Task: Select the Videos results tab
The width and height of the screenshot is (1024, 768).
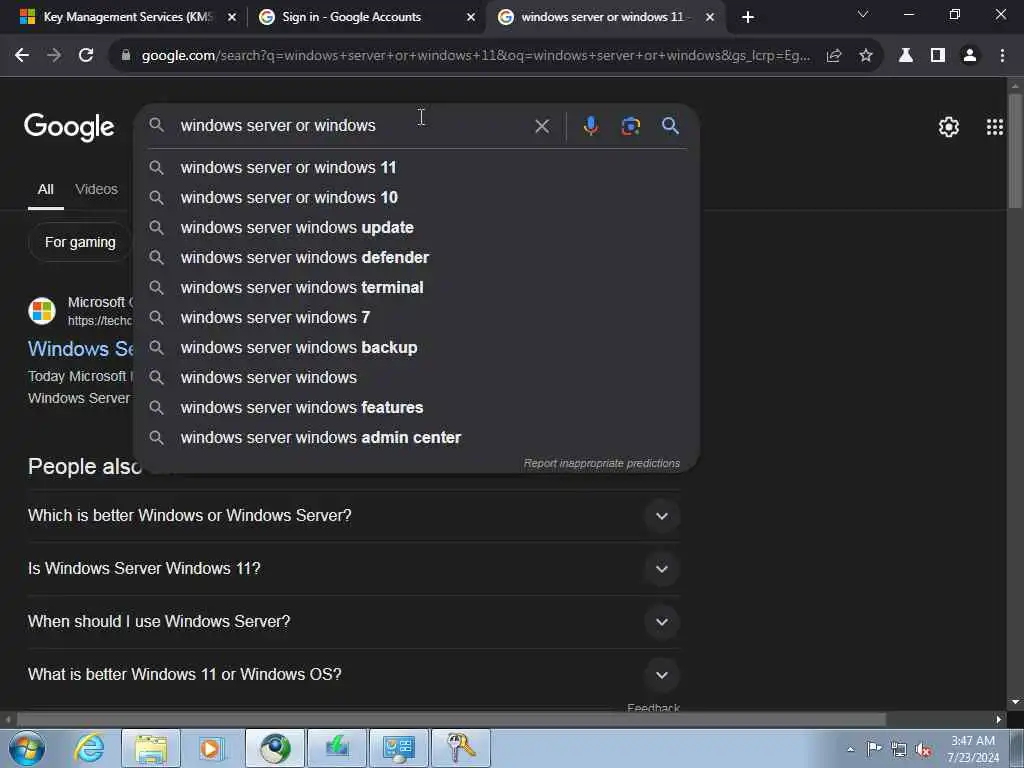Action: click(96, 189)
